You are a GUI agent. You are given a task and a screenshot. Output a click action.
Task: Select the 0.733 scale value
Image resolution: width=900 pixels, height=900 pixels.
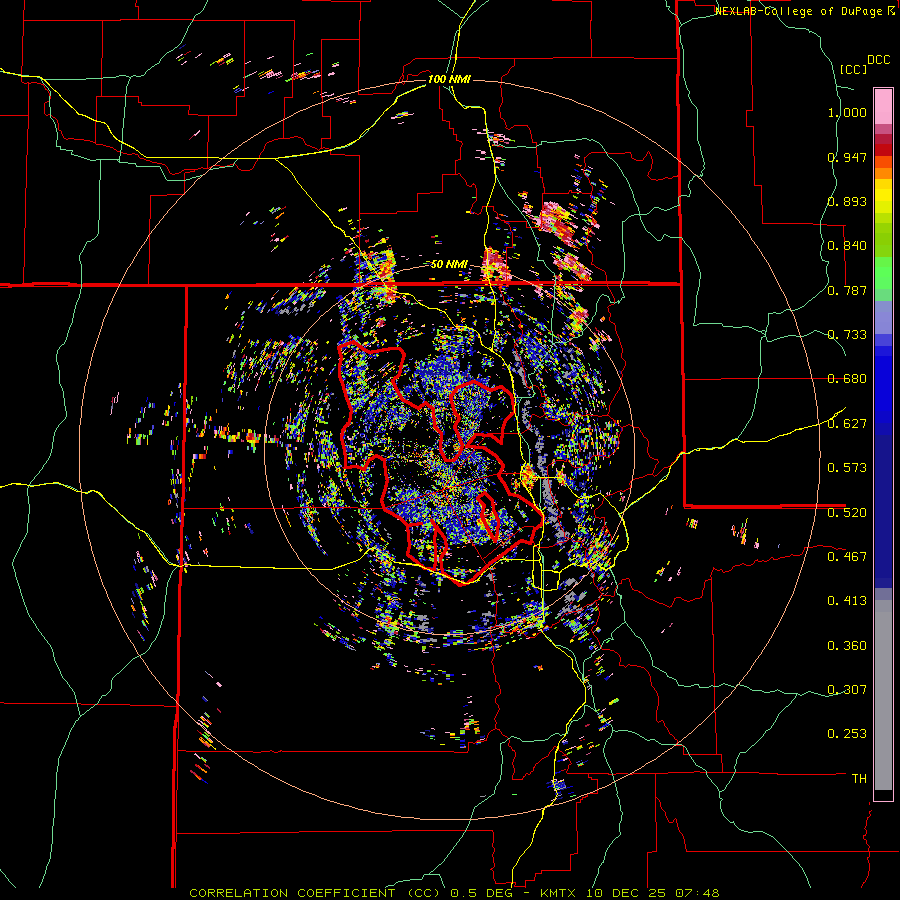click(x=847, y=335)
